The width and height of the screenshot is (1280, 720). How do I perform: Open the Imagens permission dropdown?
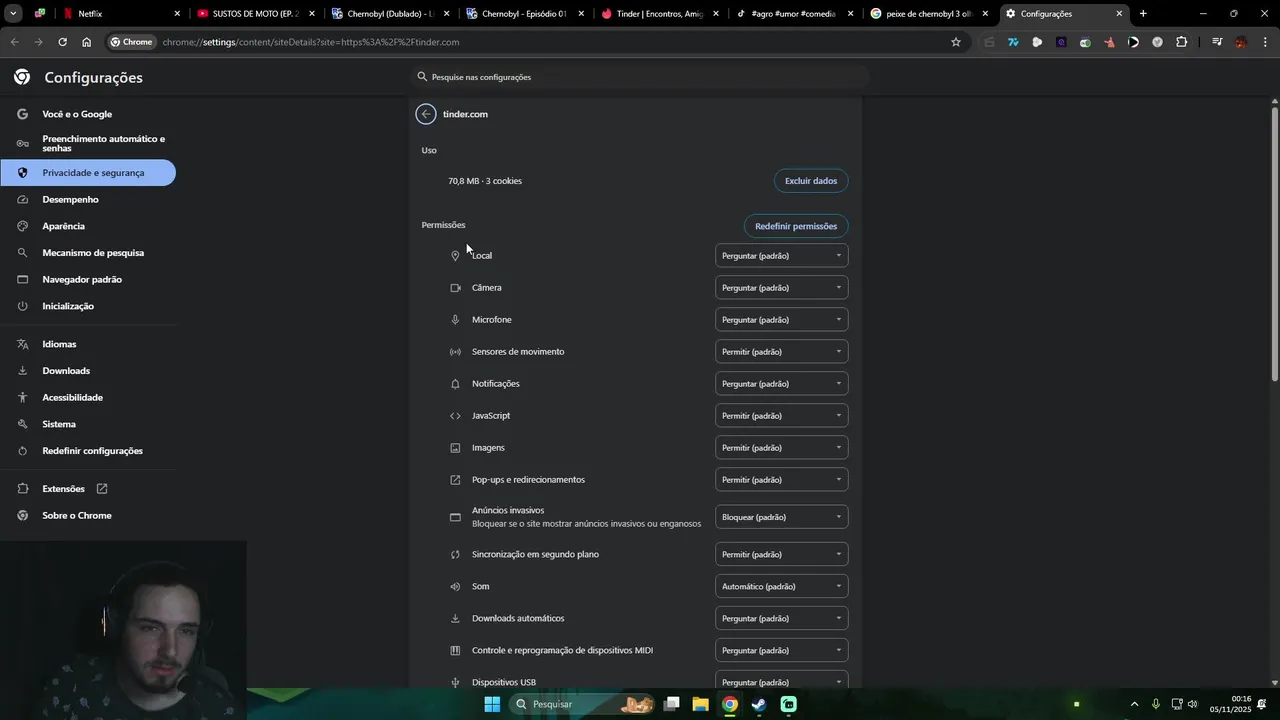(782, 448)
